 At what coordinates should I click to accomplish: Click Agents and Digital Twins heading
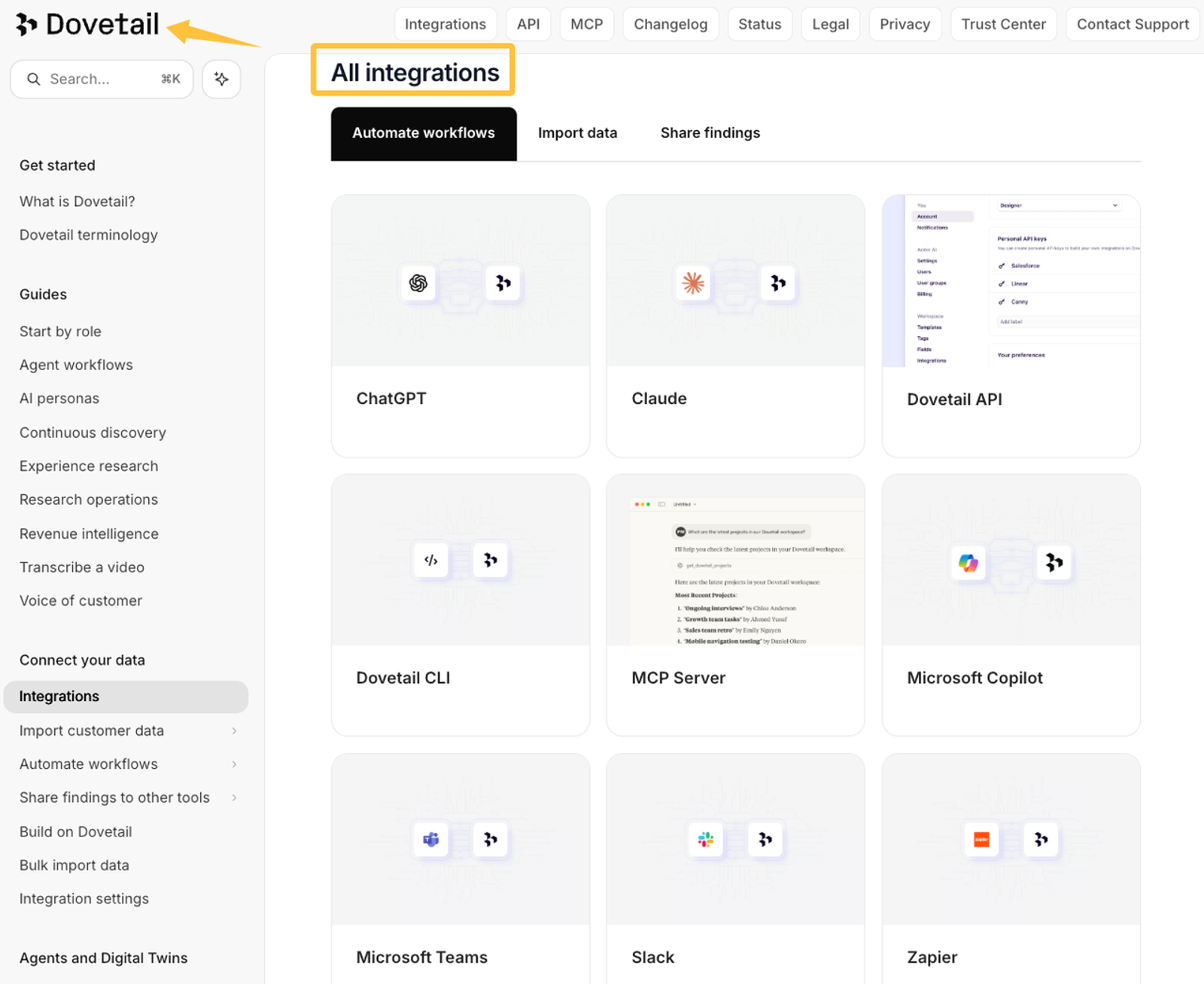point(104,958)
